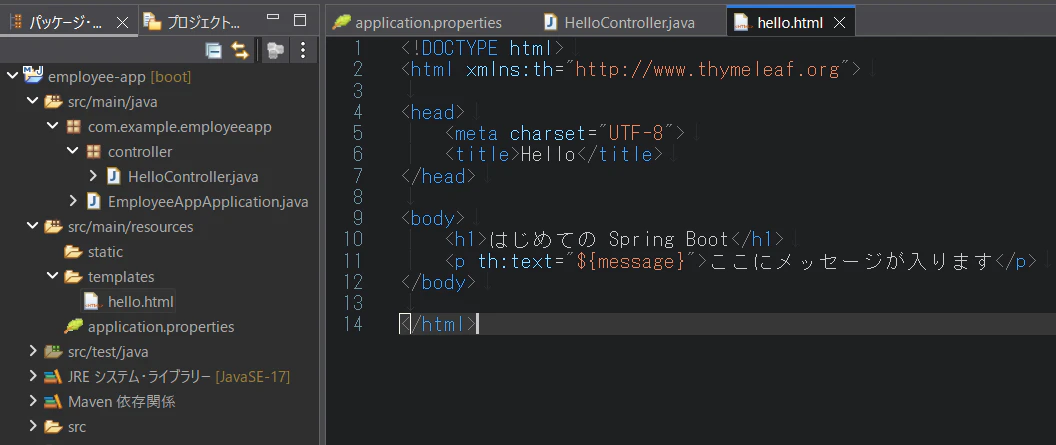
Task: Click the Maven dependencies library icon
Action: pos(53,402)
